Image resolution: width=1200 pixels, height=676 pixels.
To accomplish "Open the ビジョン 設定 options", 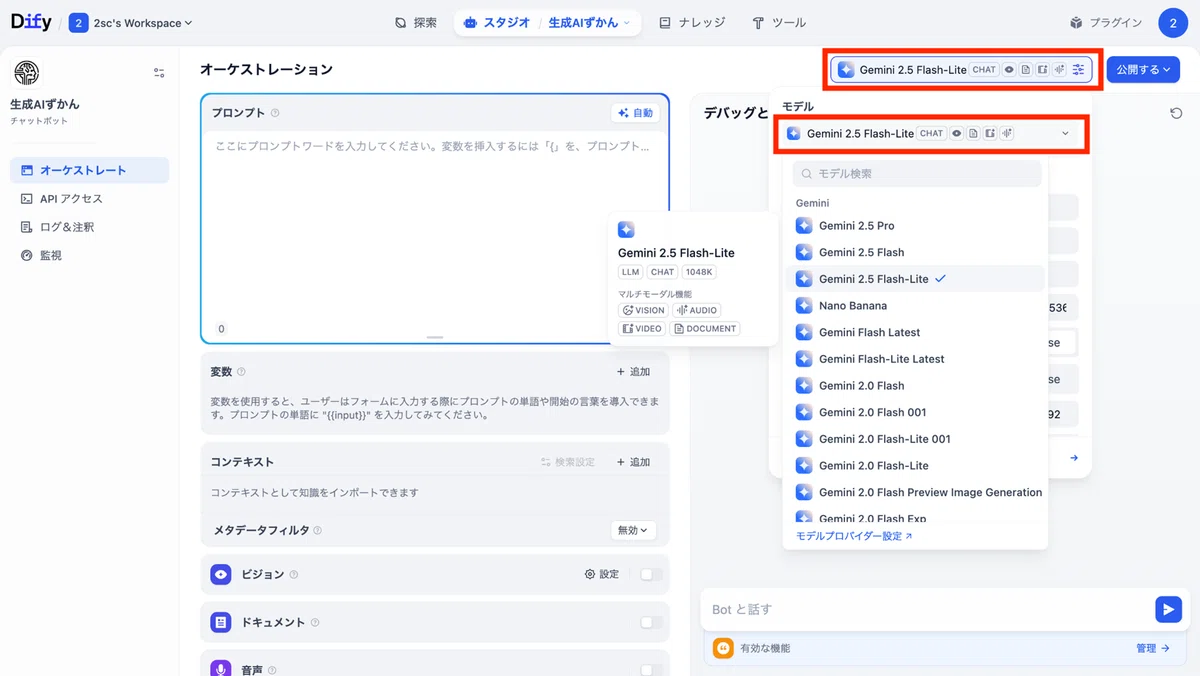I will tap(602, 574).
